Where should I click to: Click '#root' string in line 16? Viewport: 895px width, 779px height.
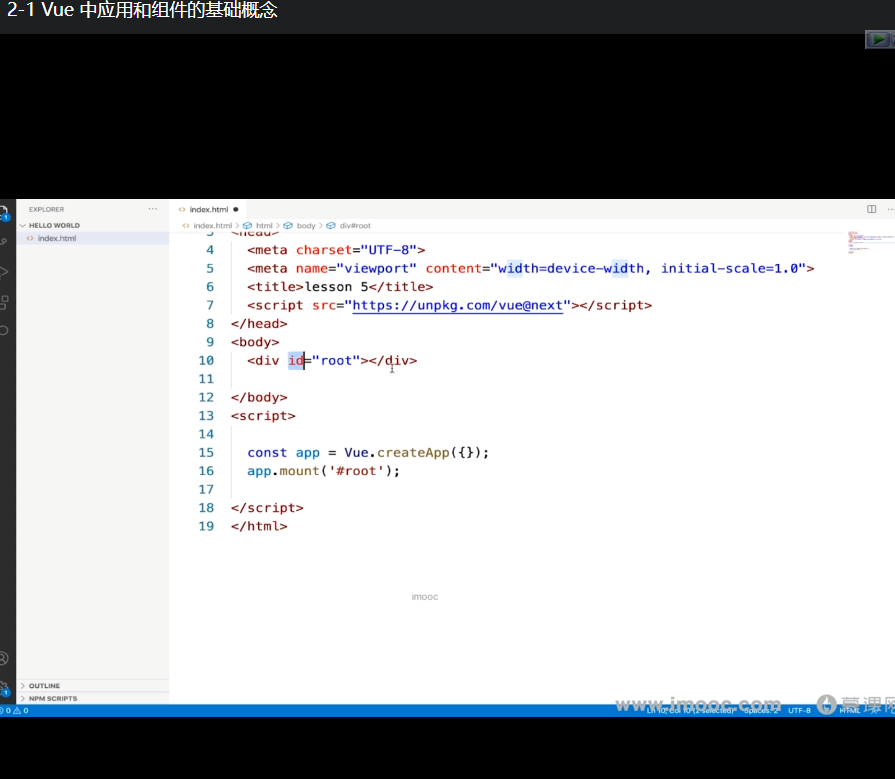[357, 471]
